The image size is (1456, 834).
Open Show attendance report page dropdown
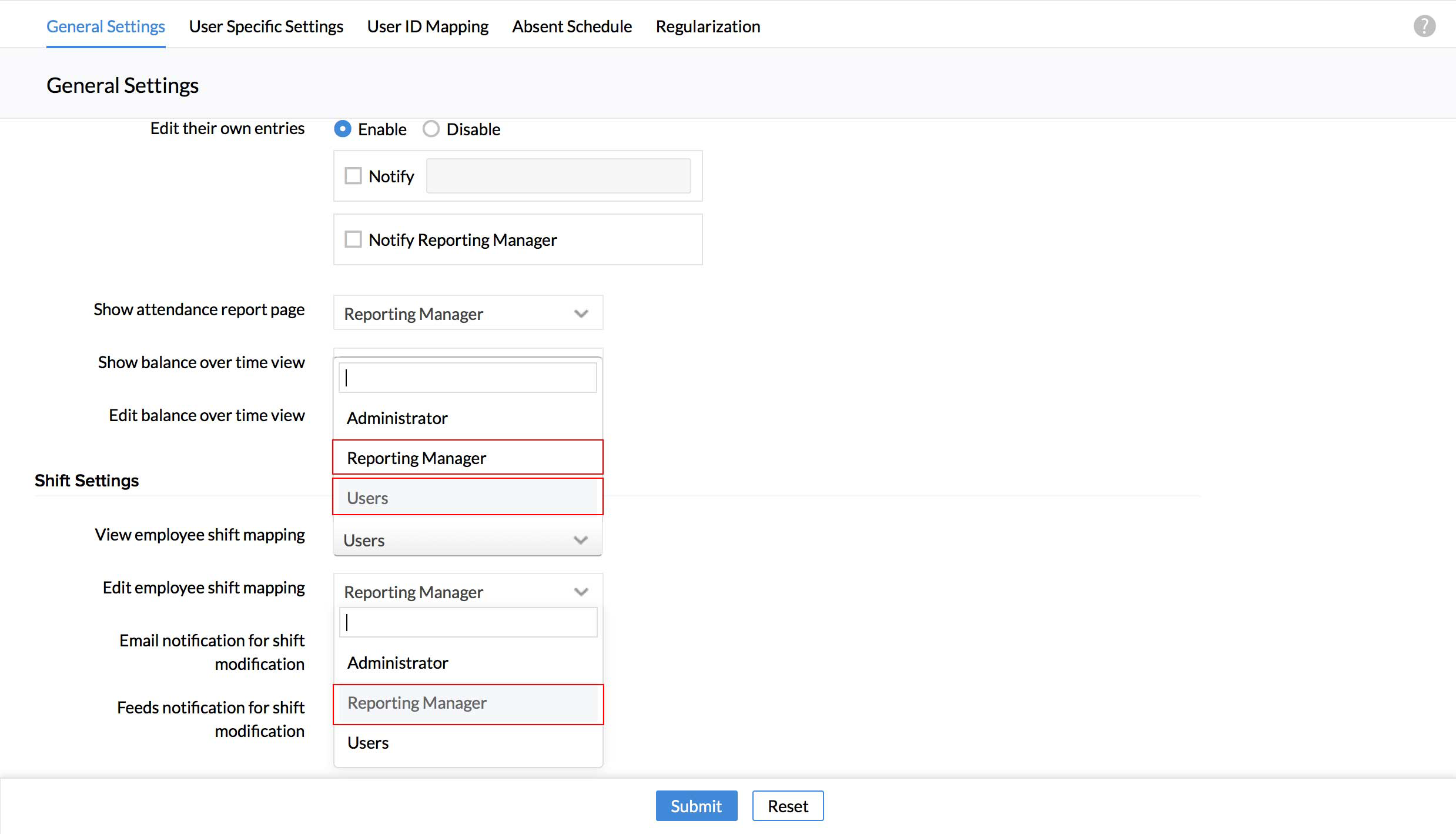point(467,313)
